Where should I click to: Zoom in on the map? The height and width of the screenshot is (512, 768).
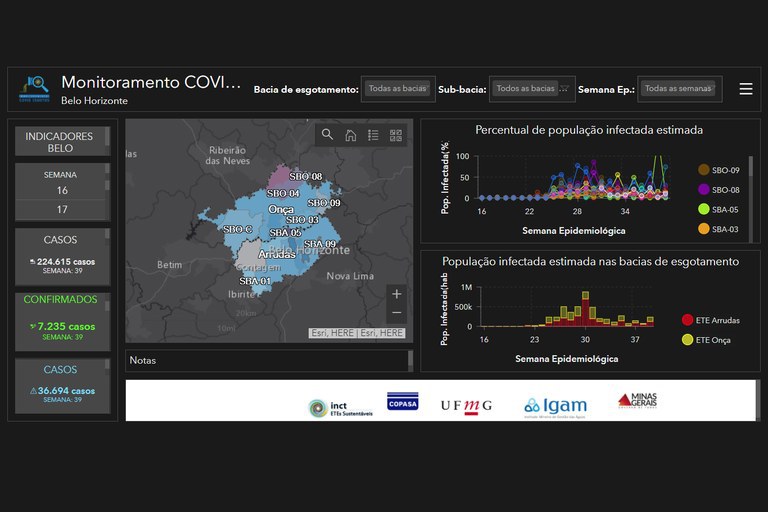coord(397,294)
